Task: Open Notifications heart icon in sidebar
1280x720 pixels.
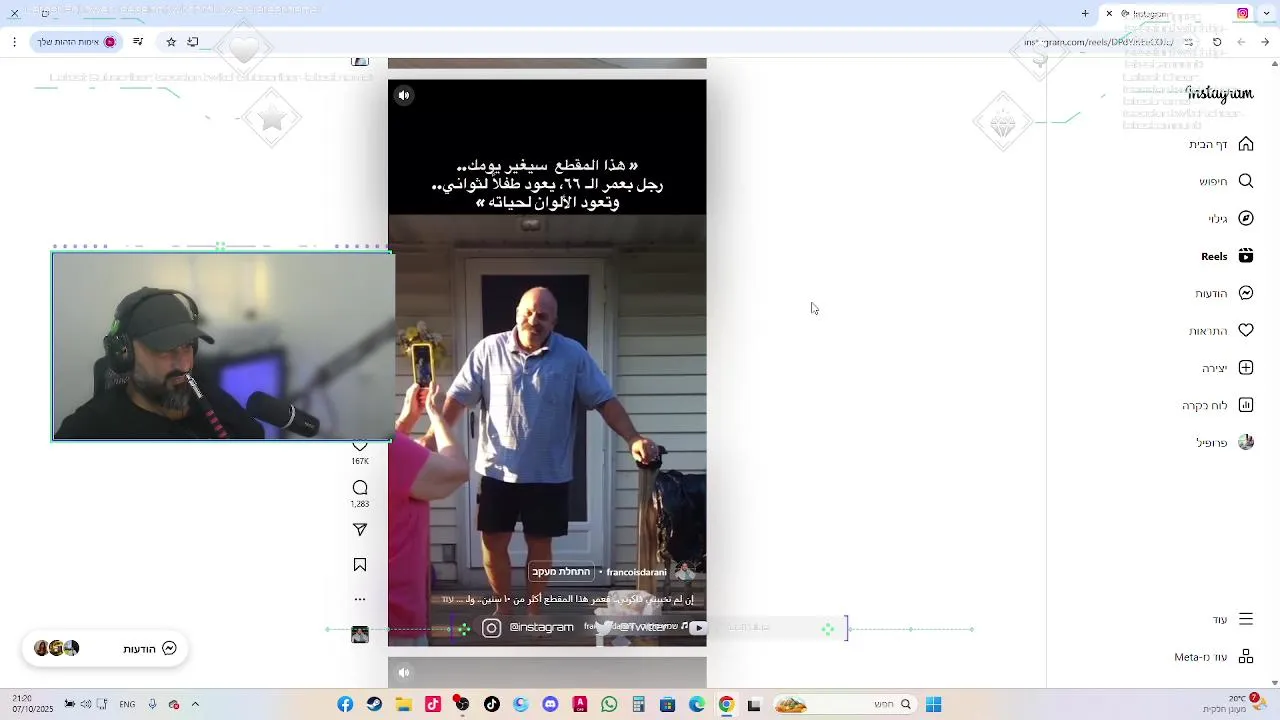Action: click(x=1246, y=330)
